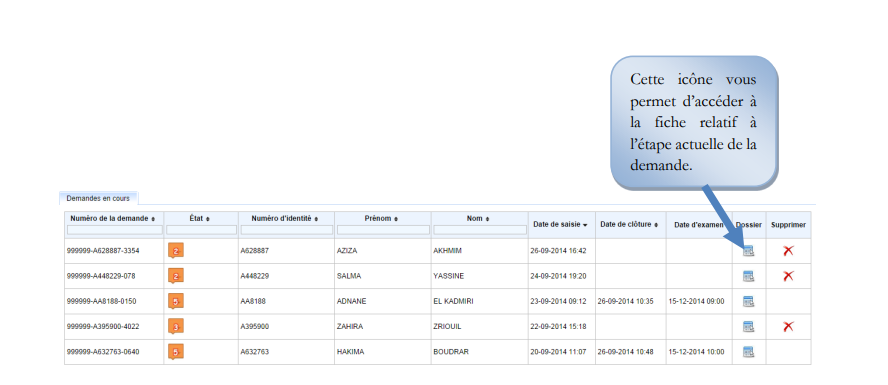Delete request of SALMA YASSINE with red X
Image resolution: width=888 pixels, height=385 pixels.
788,276
